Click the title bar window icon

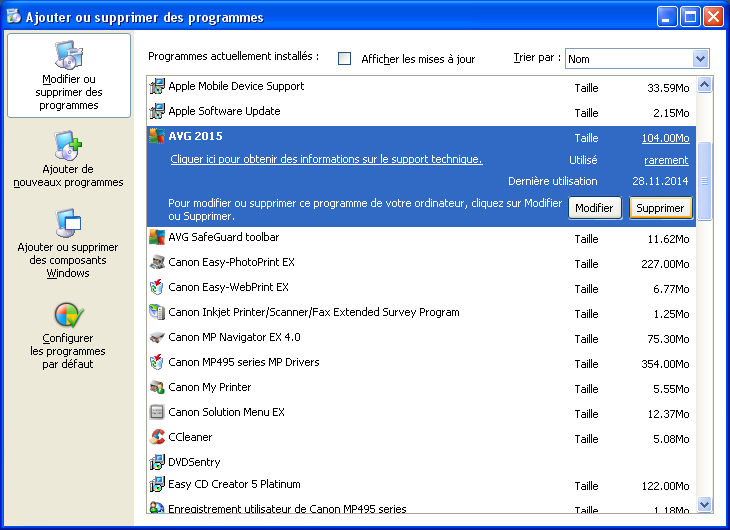pos(14,16)
